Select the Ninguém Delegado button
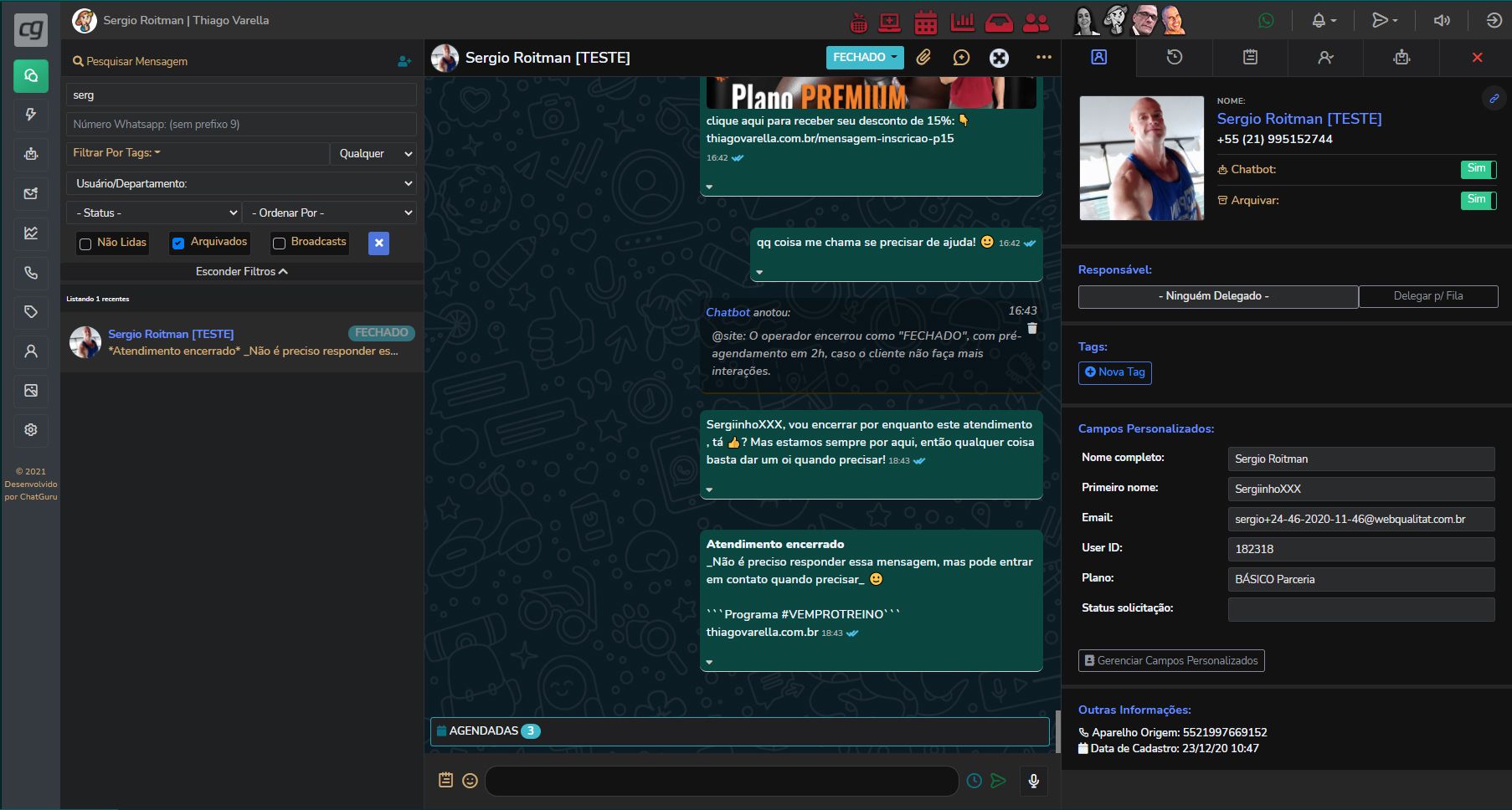The width and height of the screenshot is (1512, 810). (x=1218, y=296)
